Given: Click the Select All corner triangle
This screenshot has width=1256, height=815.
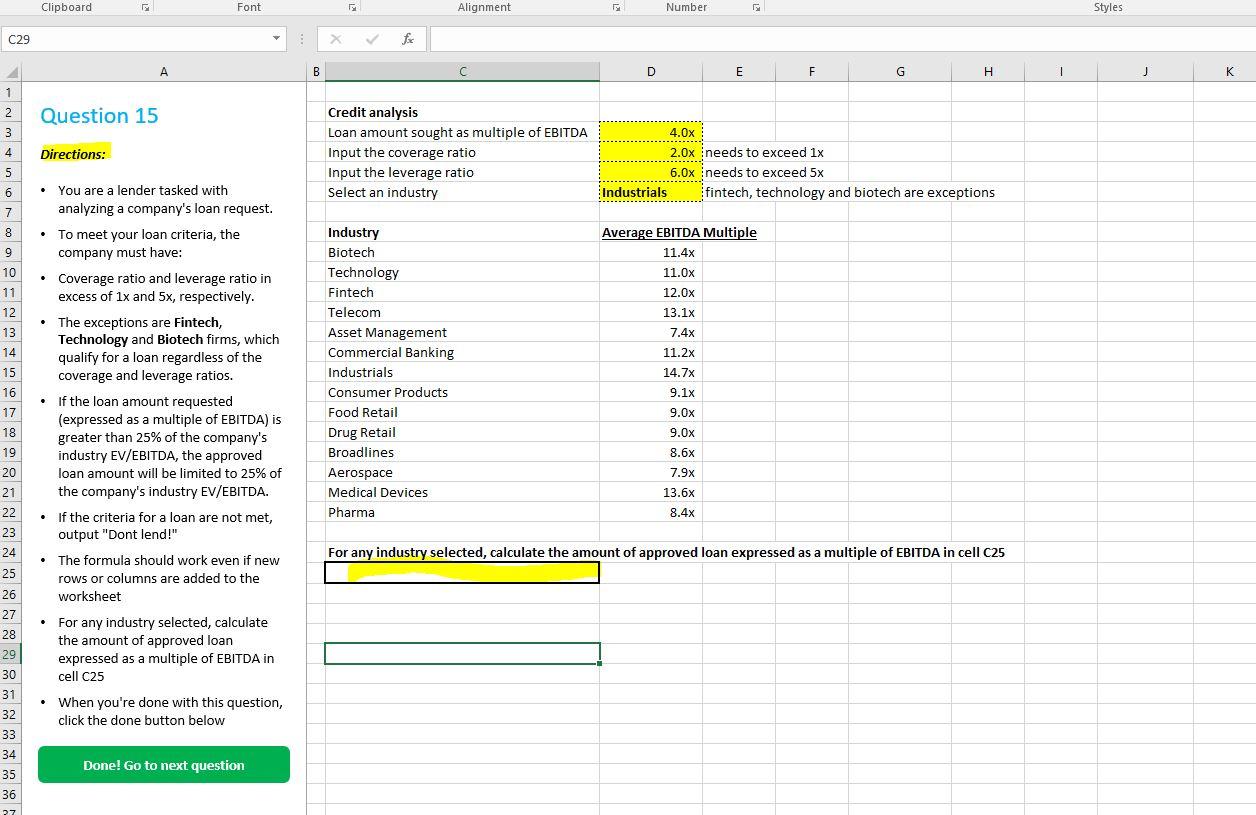Looking at the screenshot, I should [11, 72].
